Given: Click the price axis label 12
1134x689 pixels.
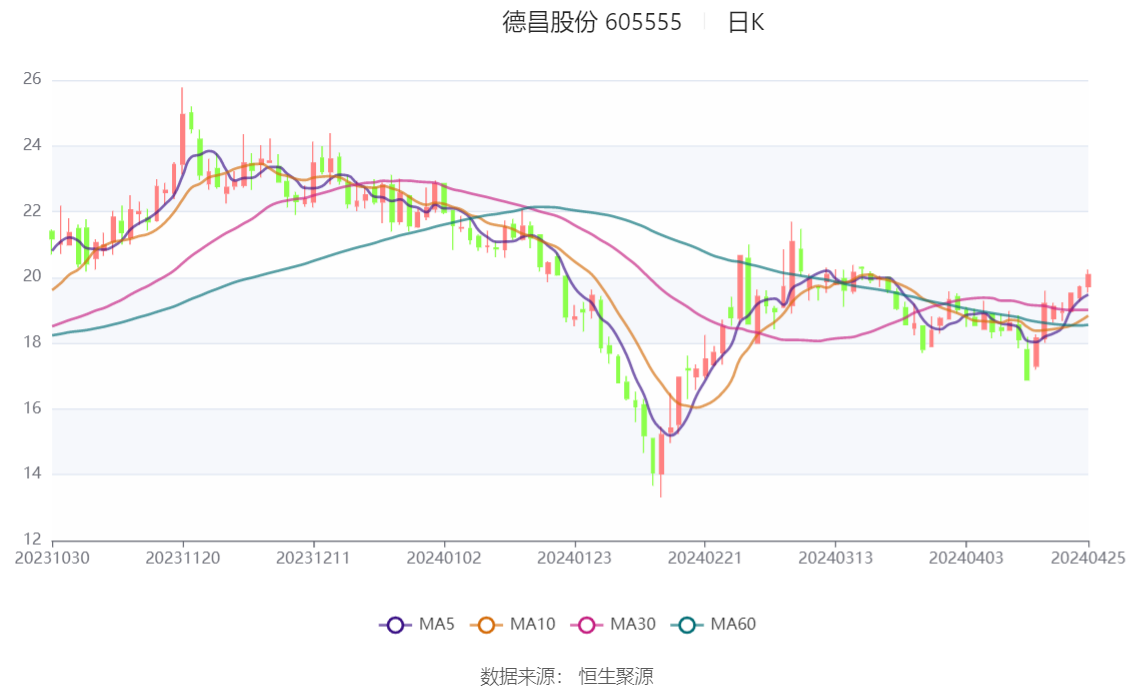Looking at the screenshot, I should click(x=32, y=540).
